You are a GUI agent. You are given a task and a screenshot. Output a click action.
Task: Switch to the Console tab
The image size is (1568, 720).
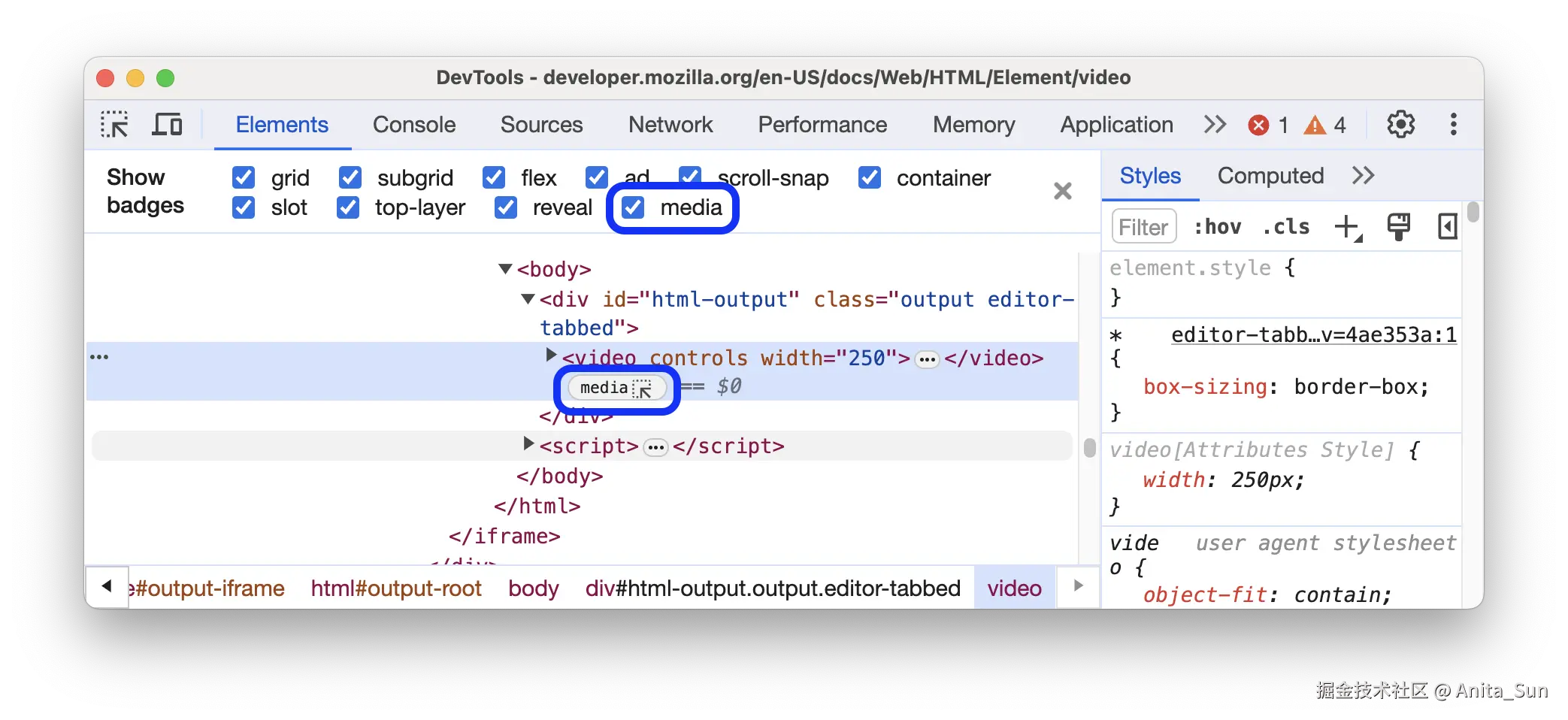414,125
